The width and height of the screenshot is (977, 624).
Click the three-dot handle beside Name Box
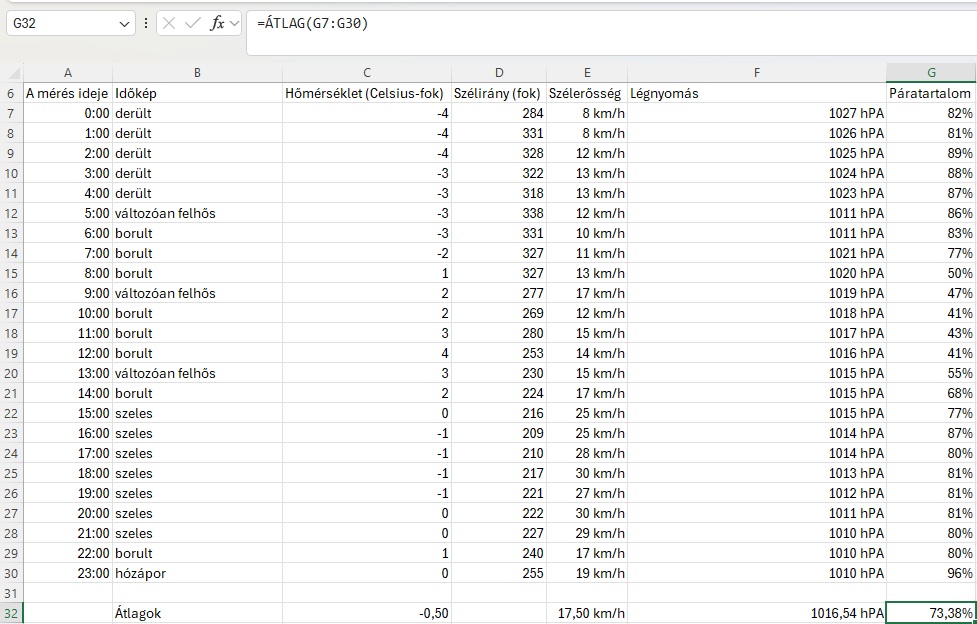(146, 24)
